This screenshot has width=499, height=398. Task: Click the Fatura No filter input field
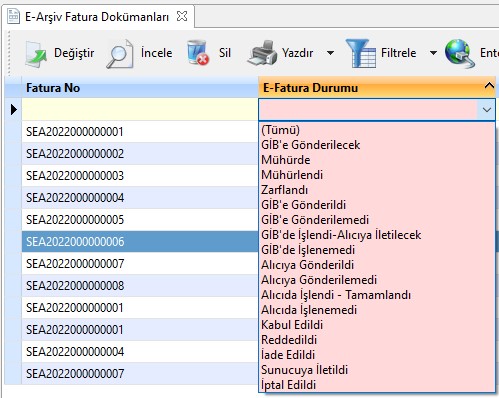click(140, 109)
